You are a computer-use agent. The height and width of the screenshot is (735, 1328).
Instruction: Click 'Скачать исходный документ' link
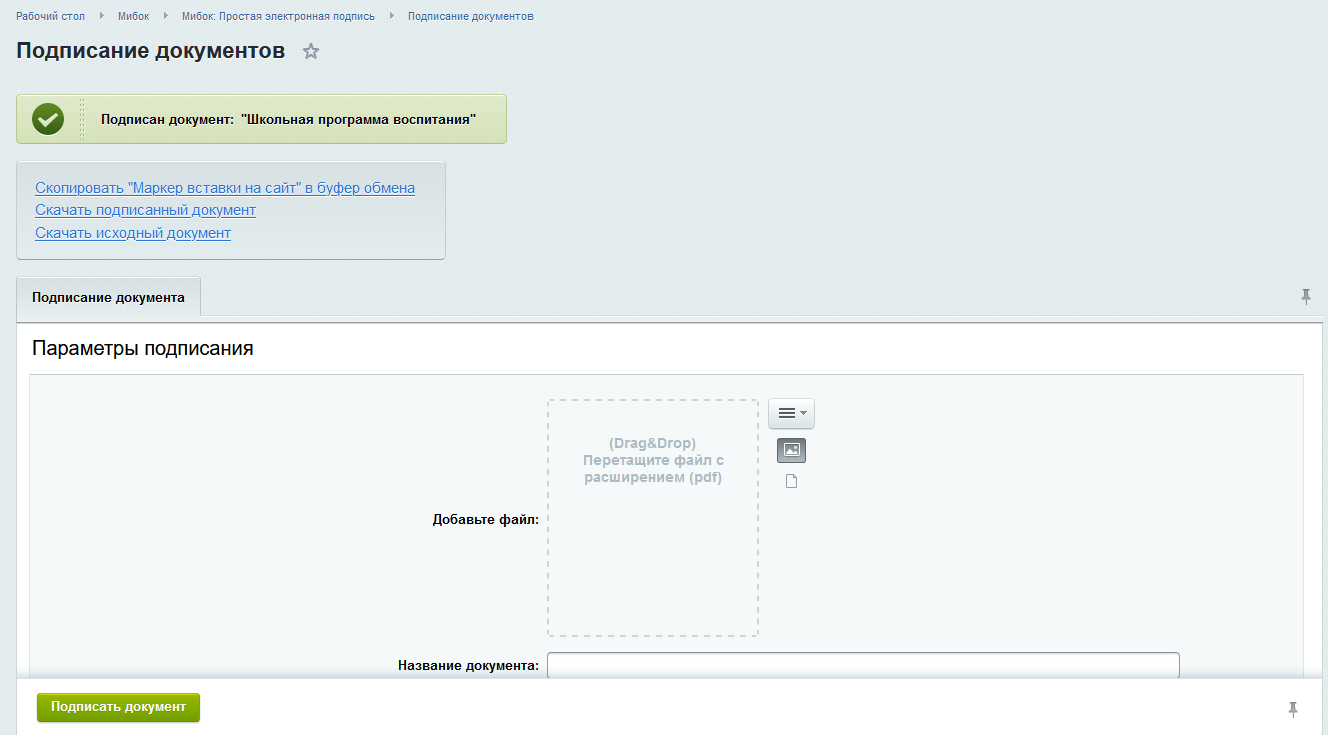pyautogui.click(x=133, y=233)
